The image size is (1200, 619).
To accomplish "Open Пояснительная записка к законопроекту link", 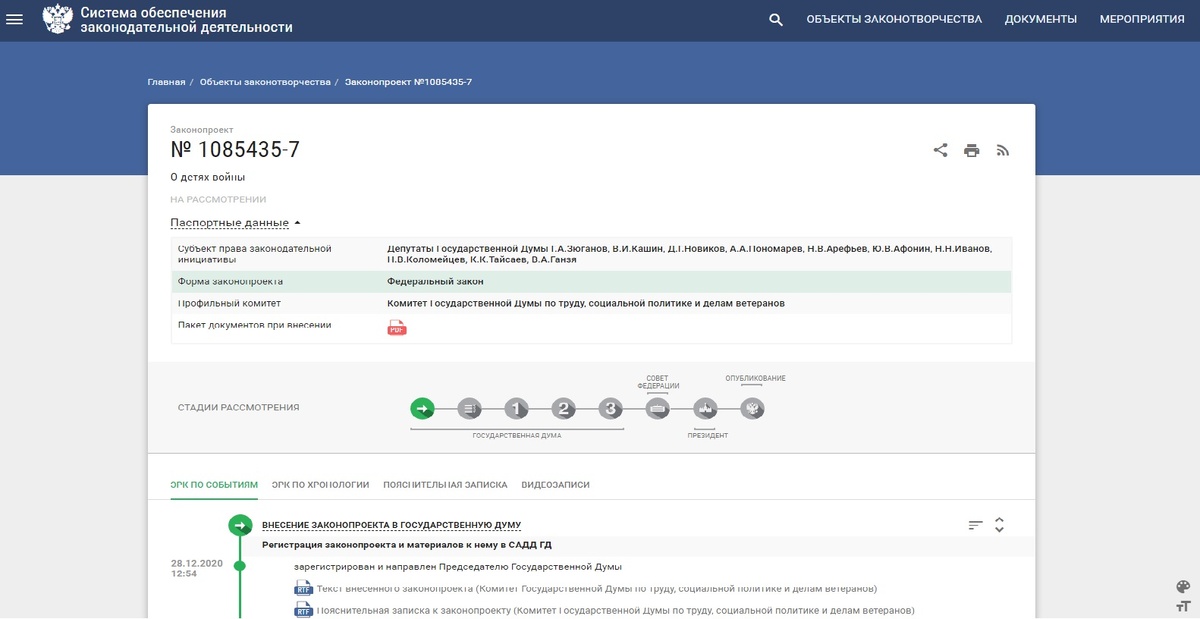I will pos(615,610).
